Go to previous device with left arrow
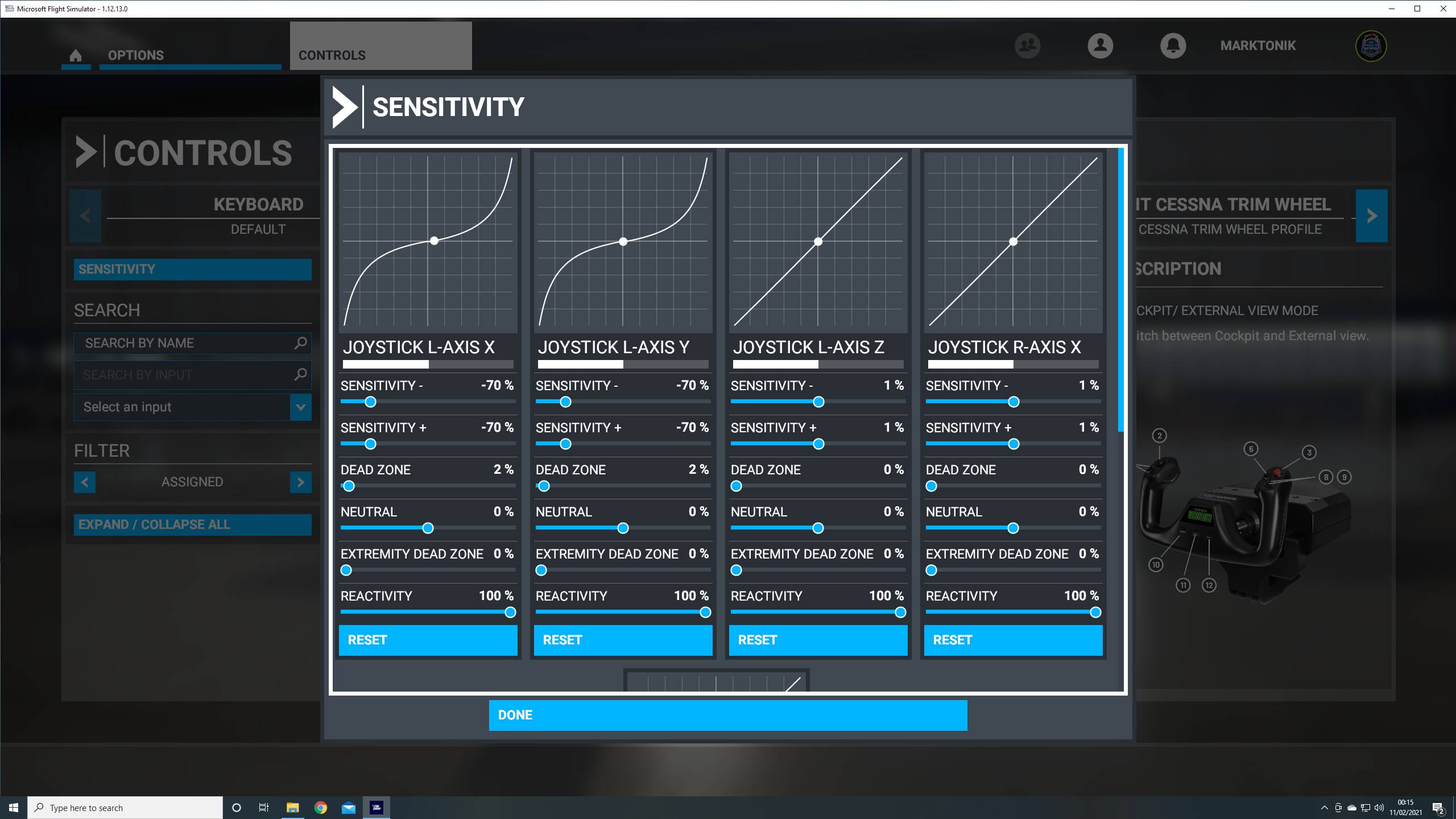 pos(85,216)
